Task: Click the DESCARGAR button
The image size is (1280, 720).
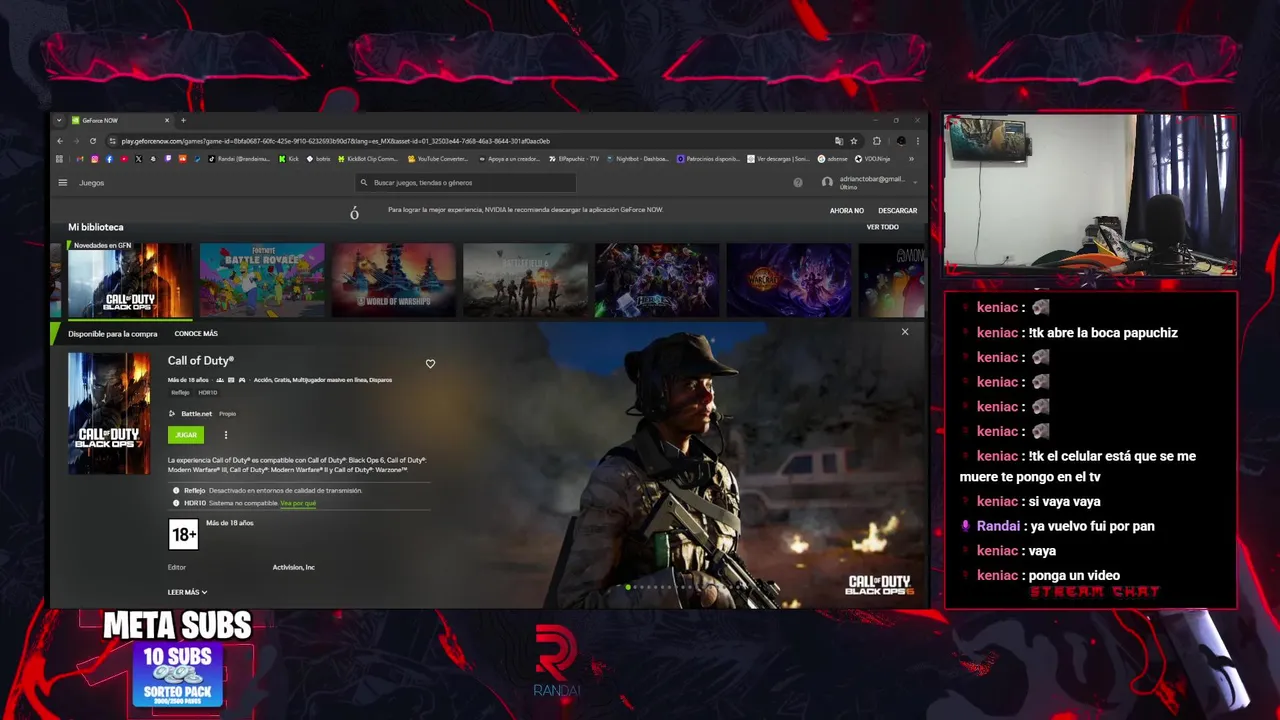Action: (897, 211)
